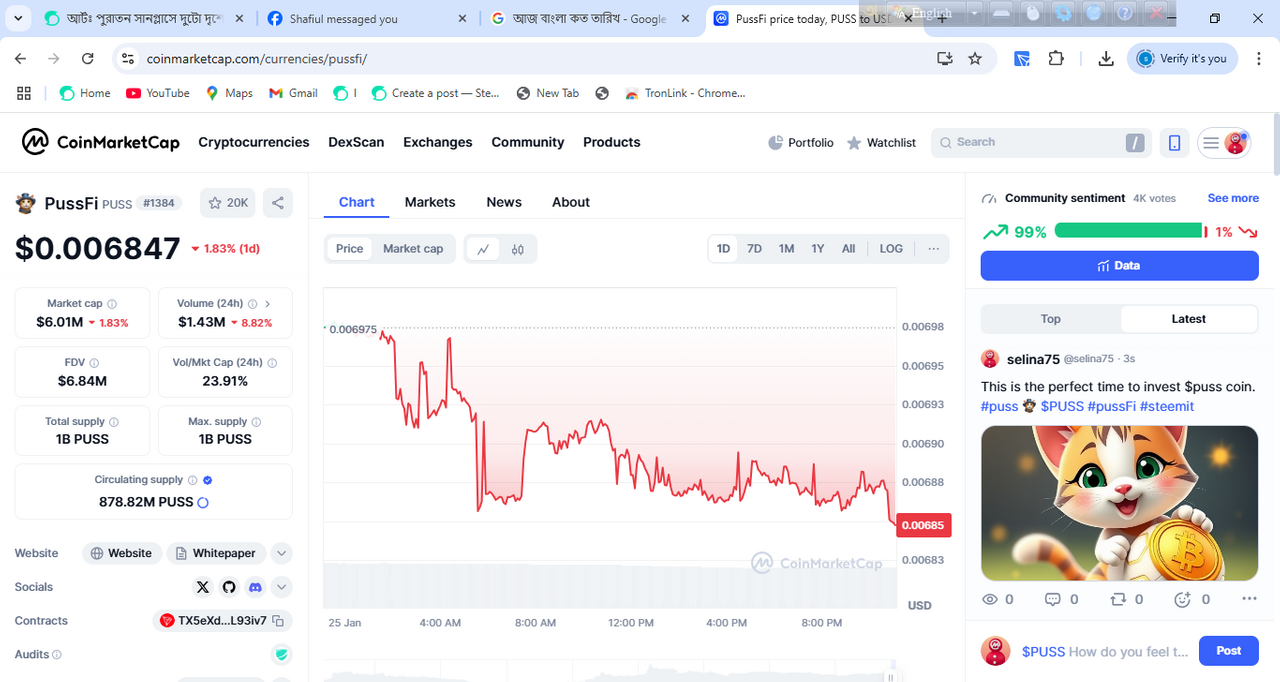Click the green audit shield icon

[281, 655]
